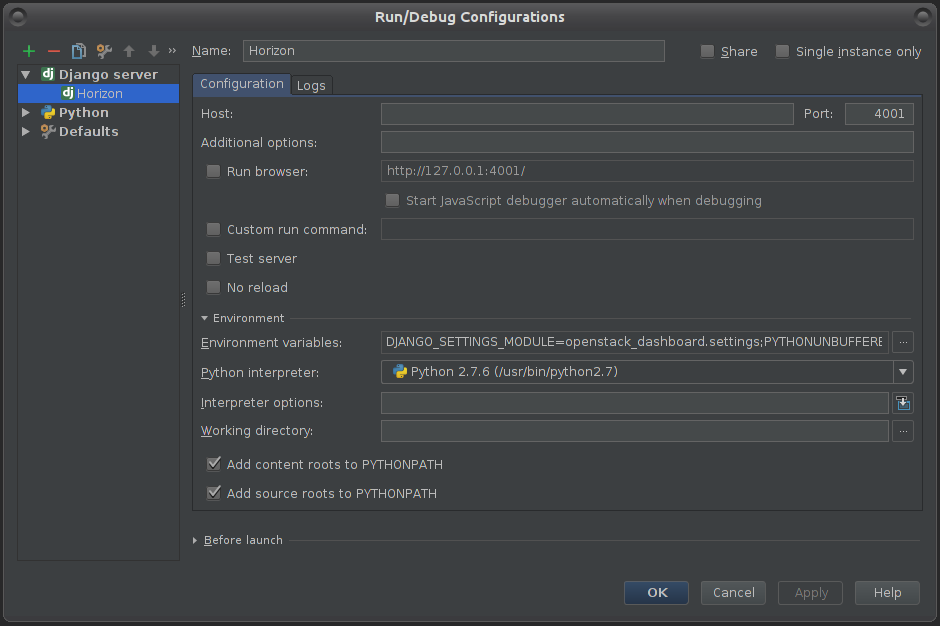Screen dimensions: 940x626
Task: Select the Configuration tab
Action: (243, 85)
